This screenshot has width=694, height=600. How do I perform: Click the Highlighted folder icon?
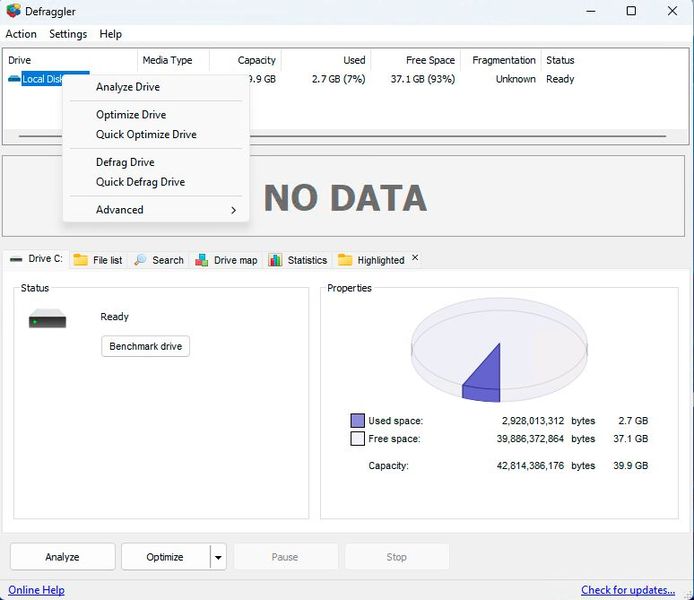click(x=345, y=260)
